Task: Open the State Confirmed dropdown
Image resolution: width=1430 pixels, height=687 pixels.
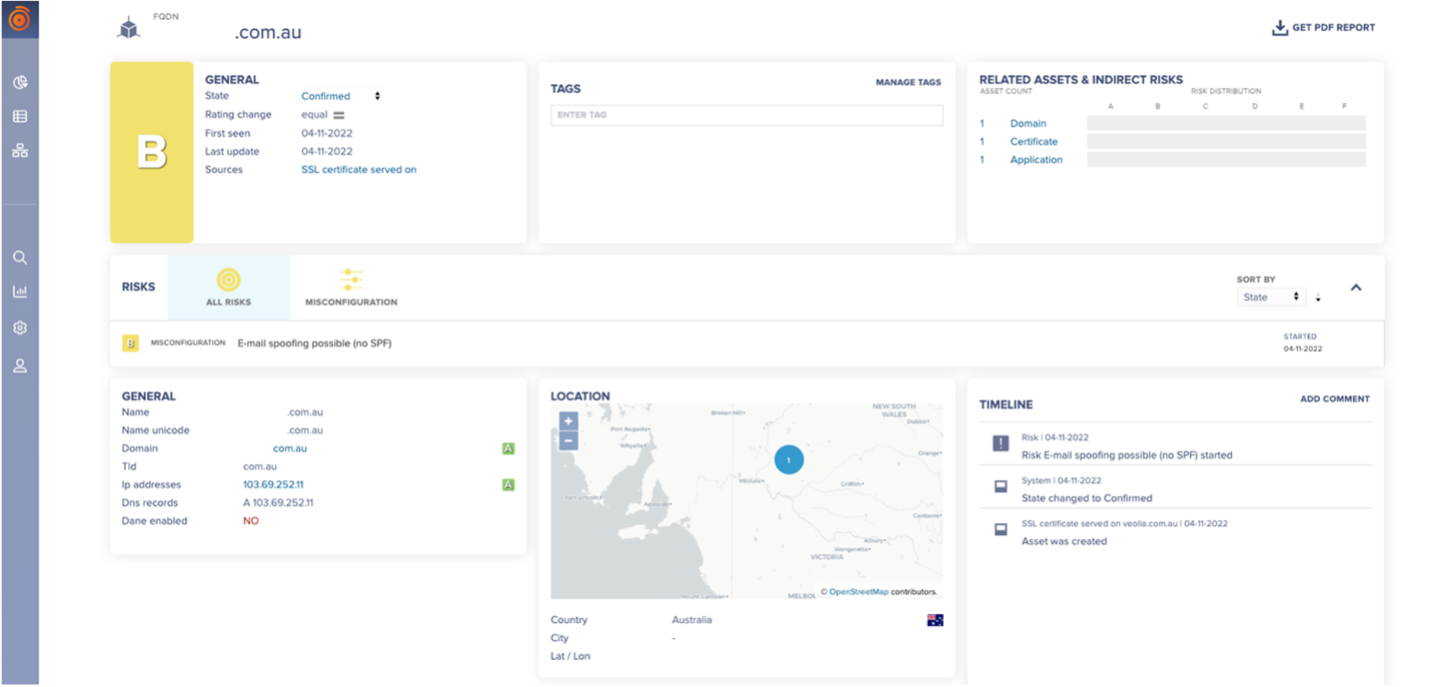Action: point(342,97)
